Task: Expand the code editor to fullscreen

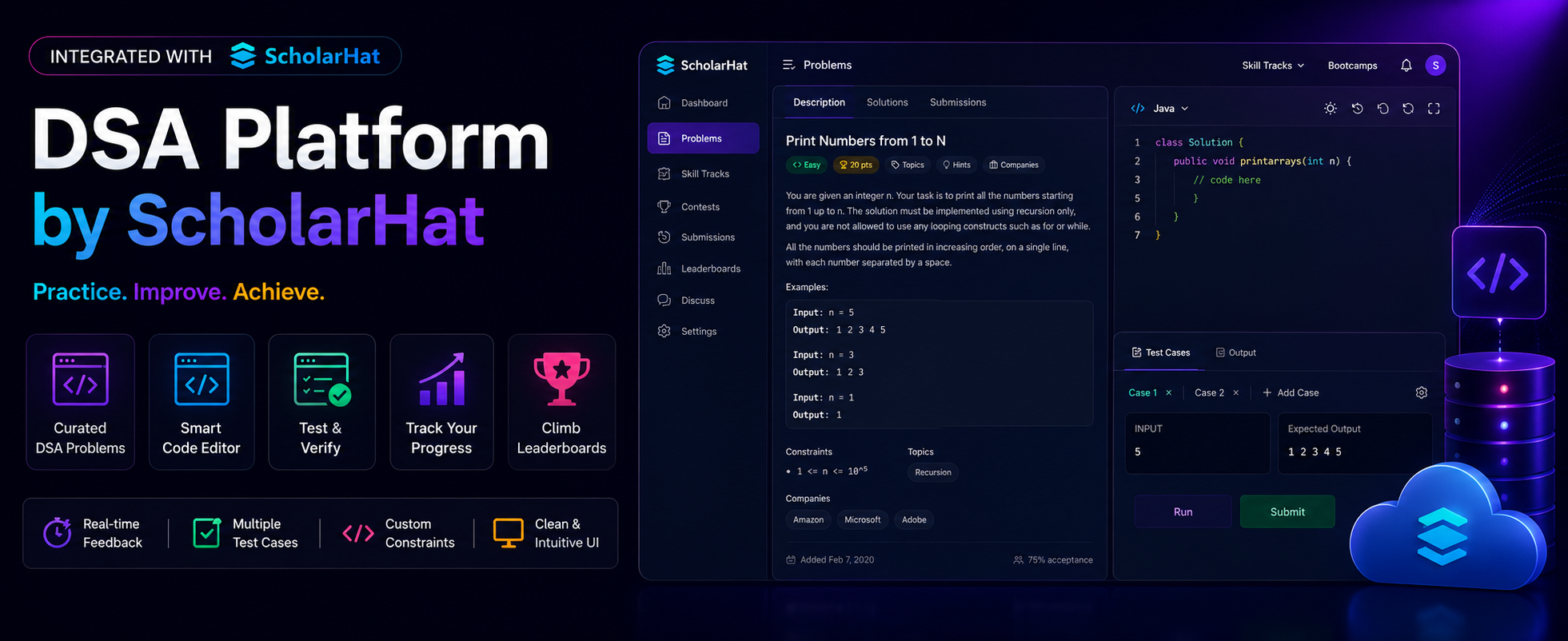Action: [1434, 109]
